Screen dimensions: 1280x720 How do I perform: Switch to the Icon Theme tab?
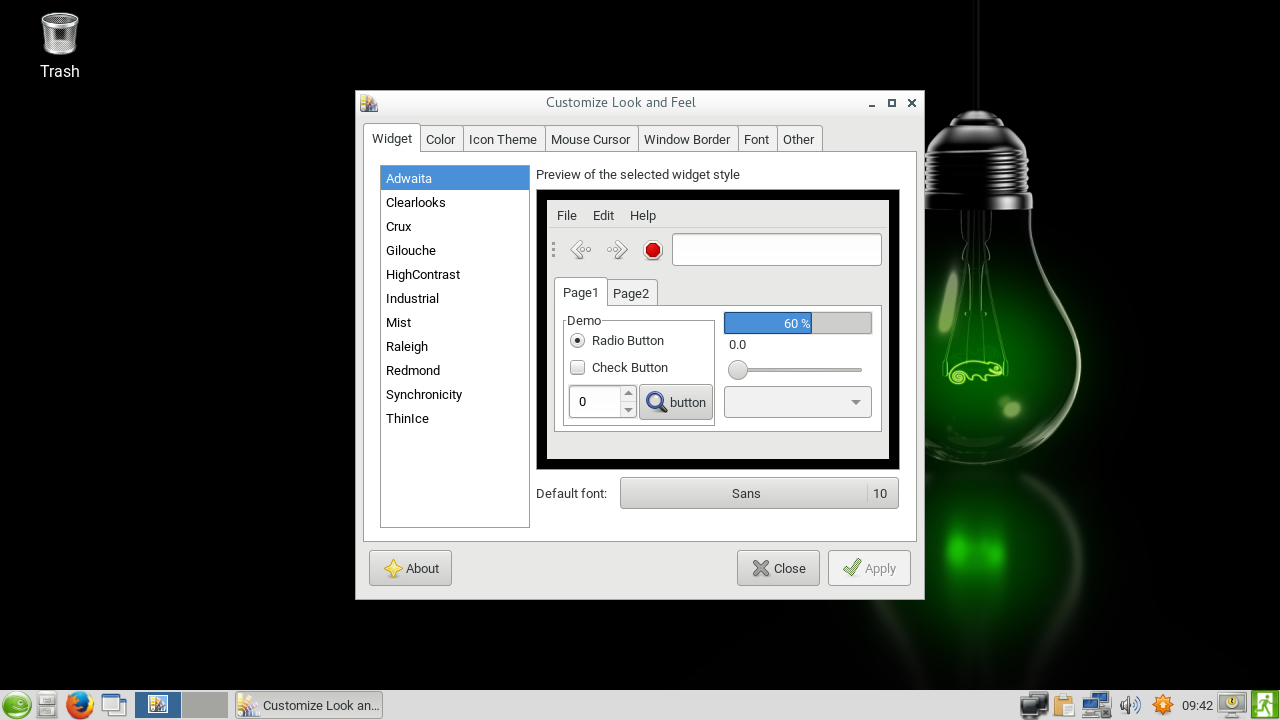coord(502,140)
